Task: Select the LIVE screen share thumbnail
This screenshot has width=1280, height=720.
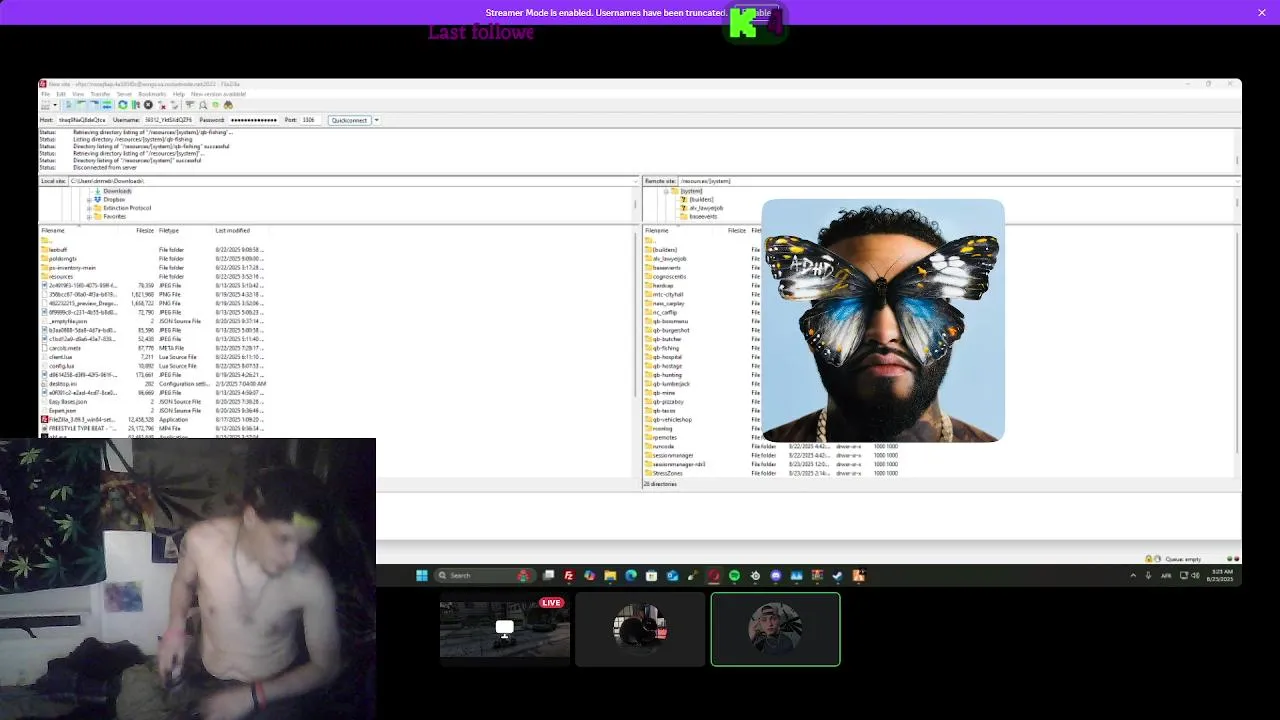Action: 505,629
